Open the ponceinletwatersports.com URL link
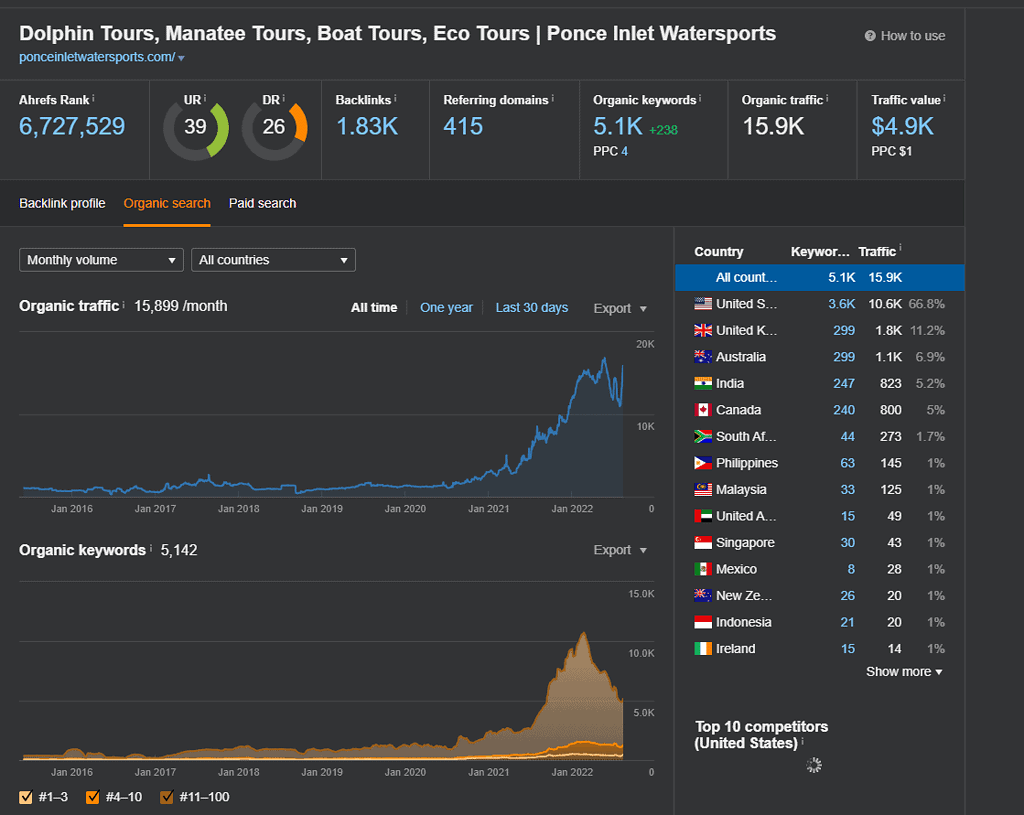Screen dimensions: 1024x815 pyautogui.click(x=97, y=58)
